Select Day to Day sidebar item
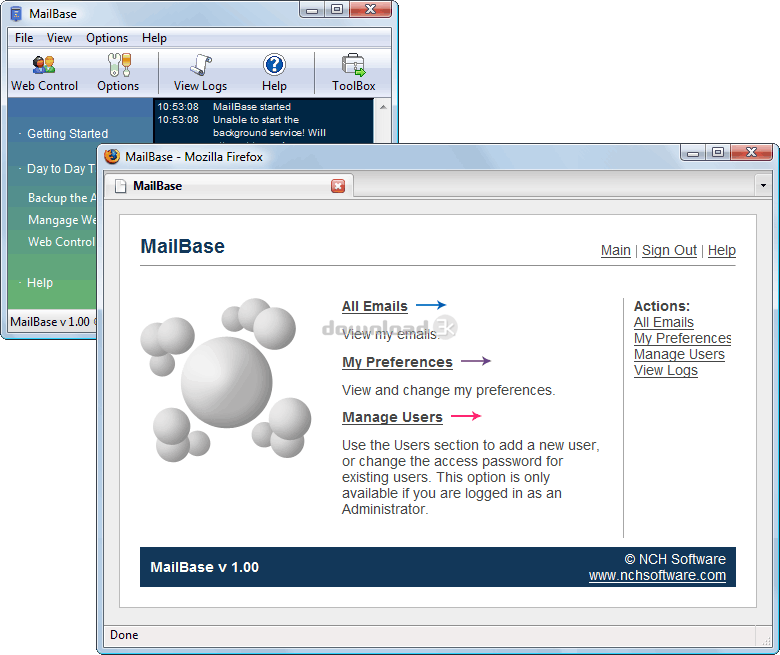Screen dimensions: 780x655 [61, 169]
